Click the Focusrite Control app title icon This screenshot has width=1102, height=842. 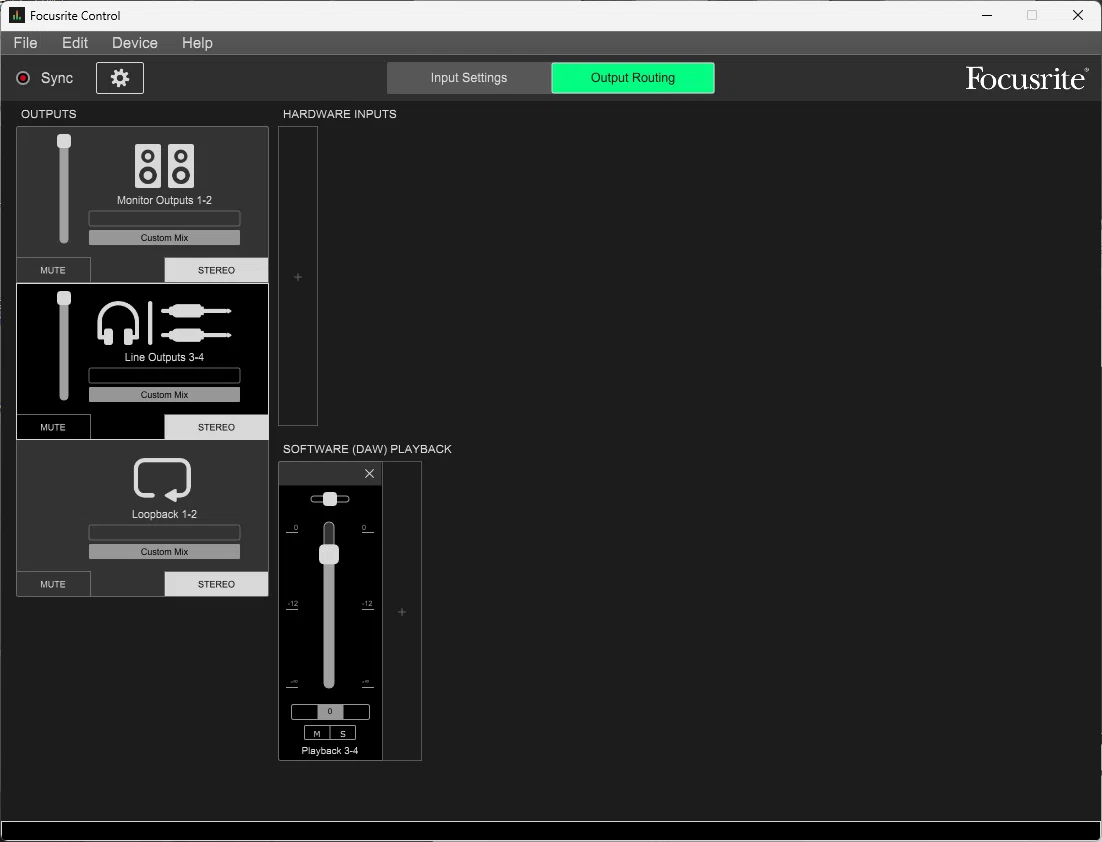pyautogui.click(x=16, y=15)
